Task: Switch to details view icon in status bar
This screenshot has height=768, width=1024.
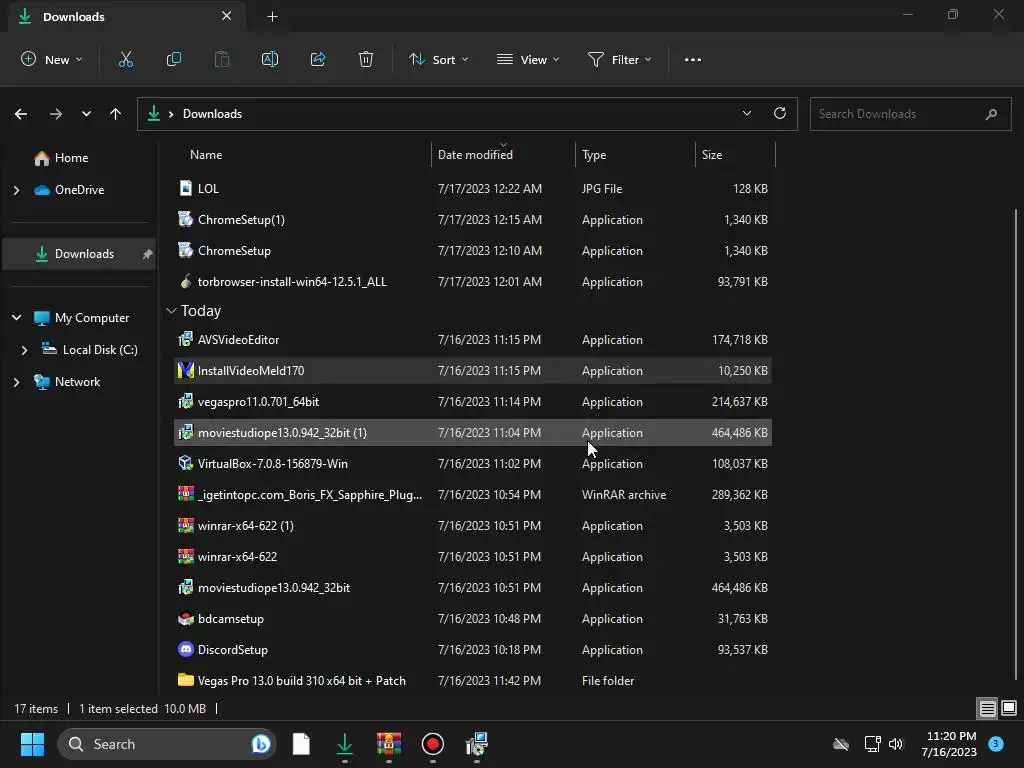Action: (x=987, y=708)
